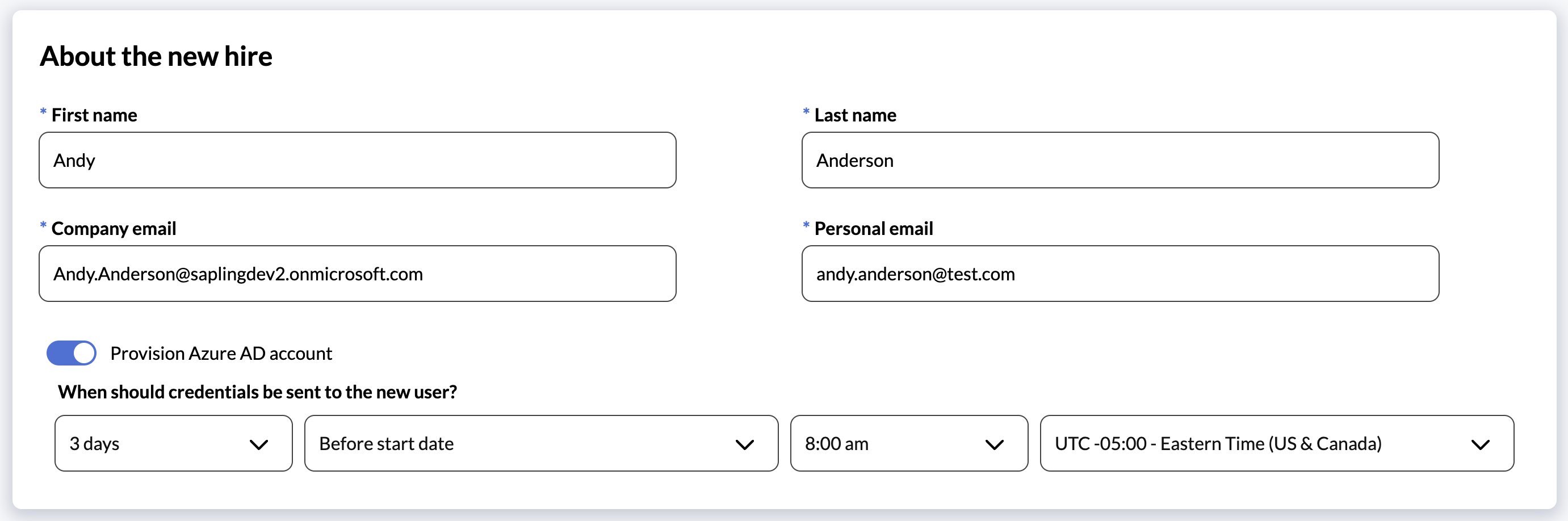
Task: Click the Provision Azure AD account label text
Action: 221,354
